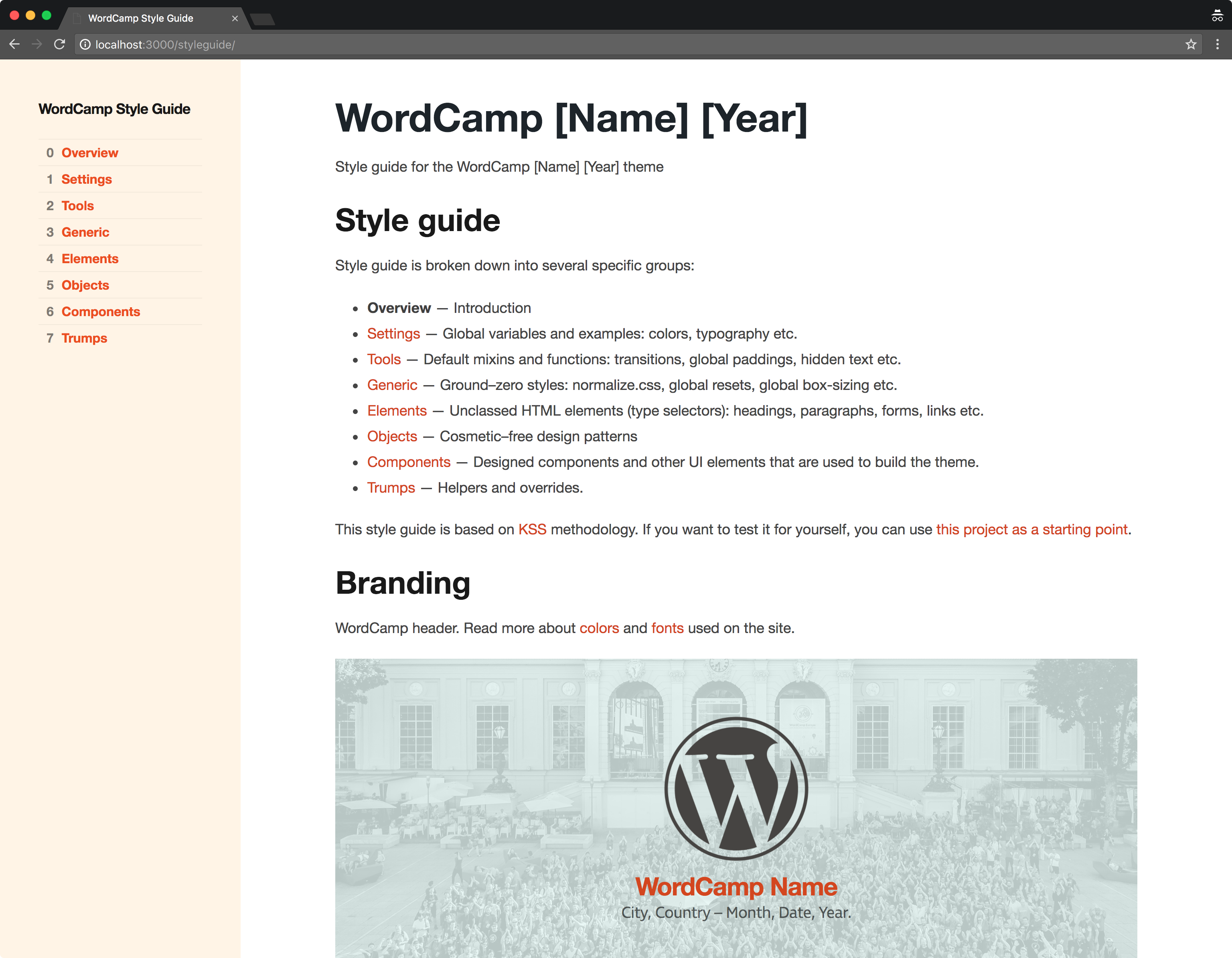Go to Trumps in sidebar menu
The width and height of the screenshot is (1232, 958).
tap(84, 339)
